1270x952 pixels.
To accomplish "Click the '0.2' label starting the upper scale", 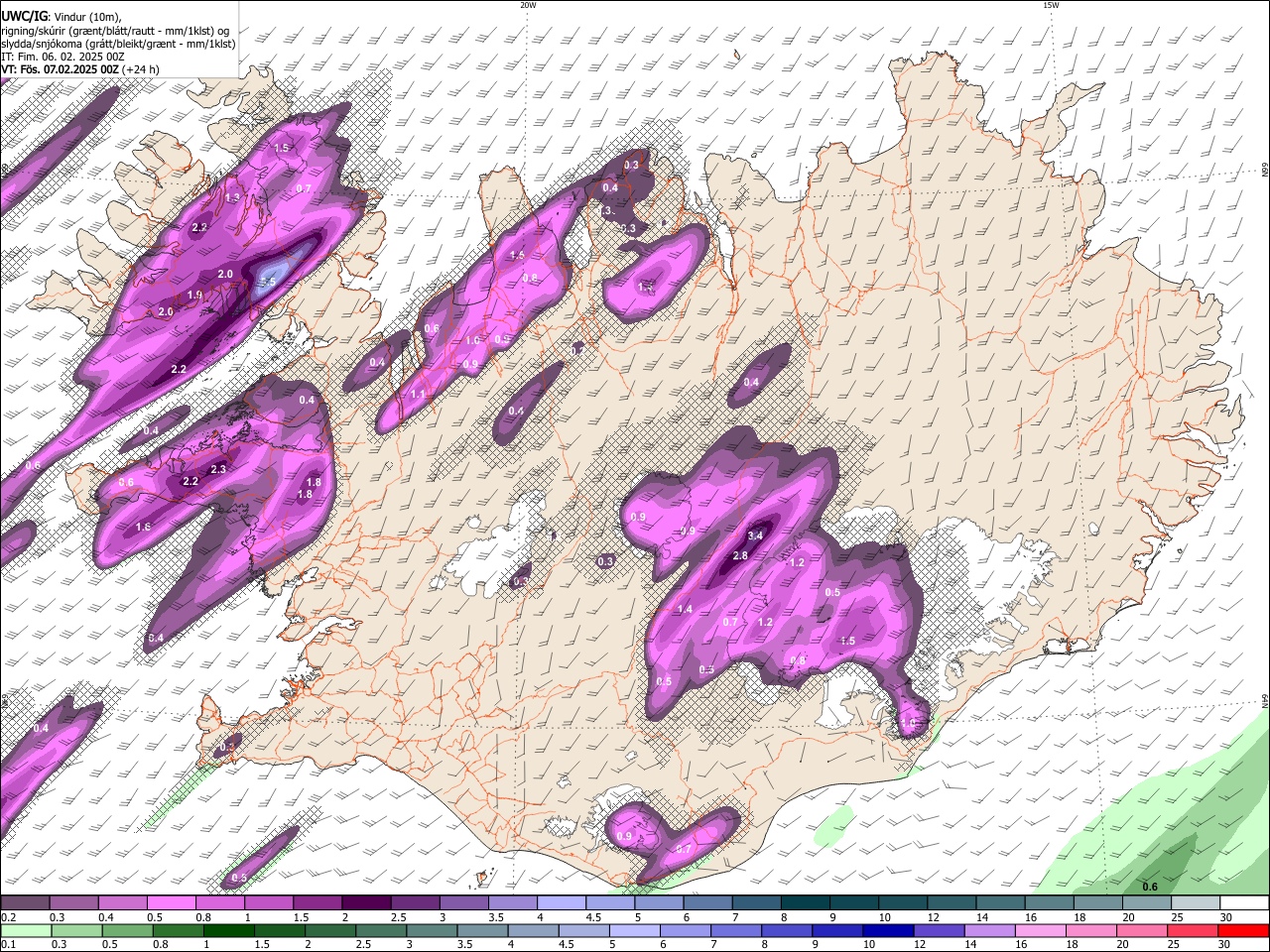I will [x=9, y=917].
